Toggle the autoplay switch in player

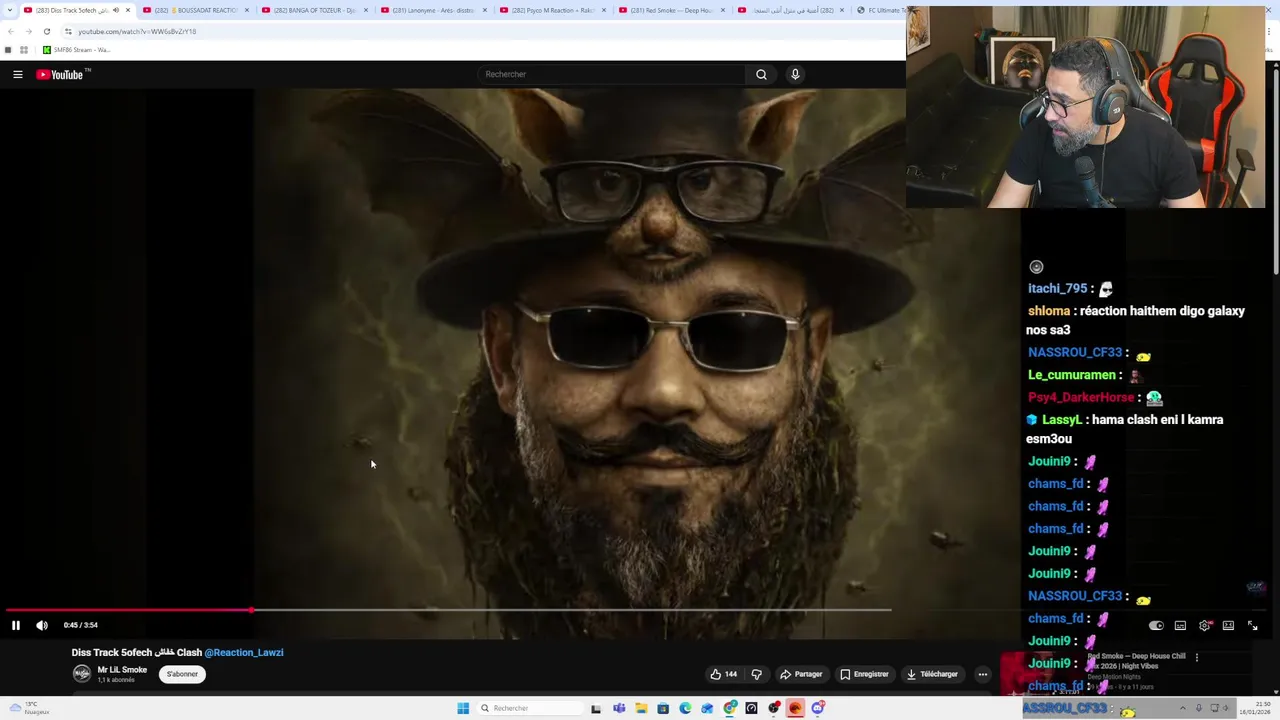click(x=1156, y=625)
